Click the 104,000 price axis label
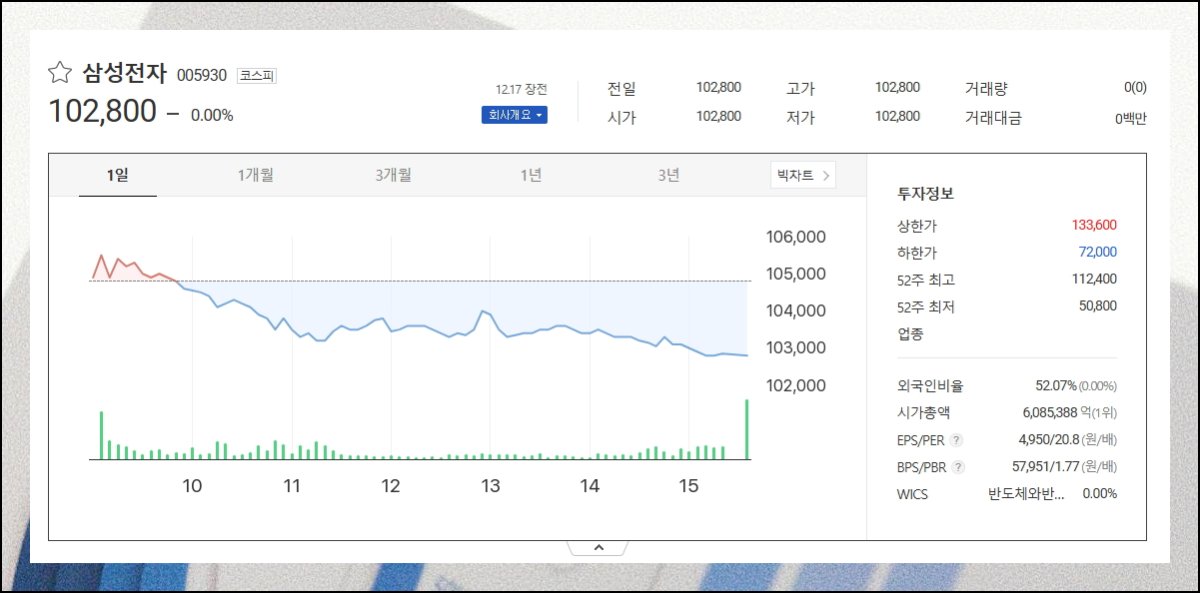The width and height of the screenshot is (1200, 593). [x=796, y=311]
